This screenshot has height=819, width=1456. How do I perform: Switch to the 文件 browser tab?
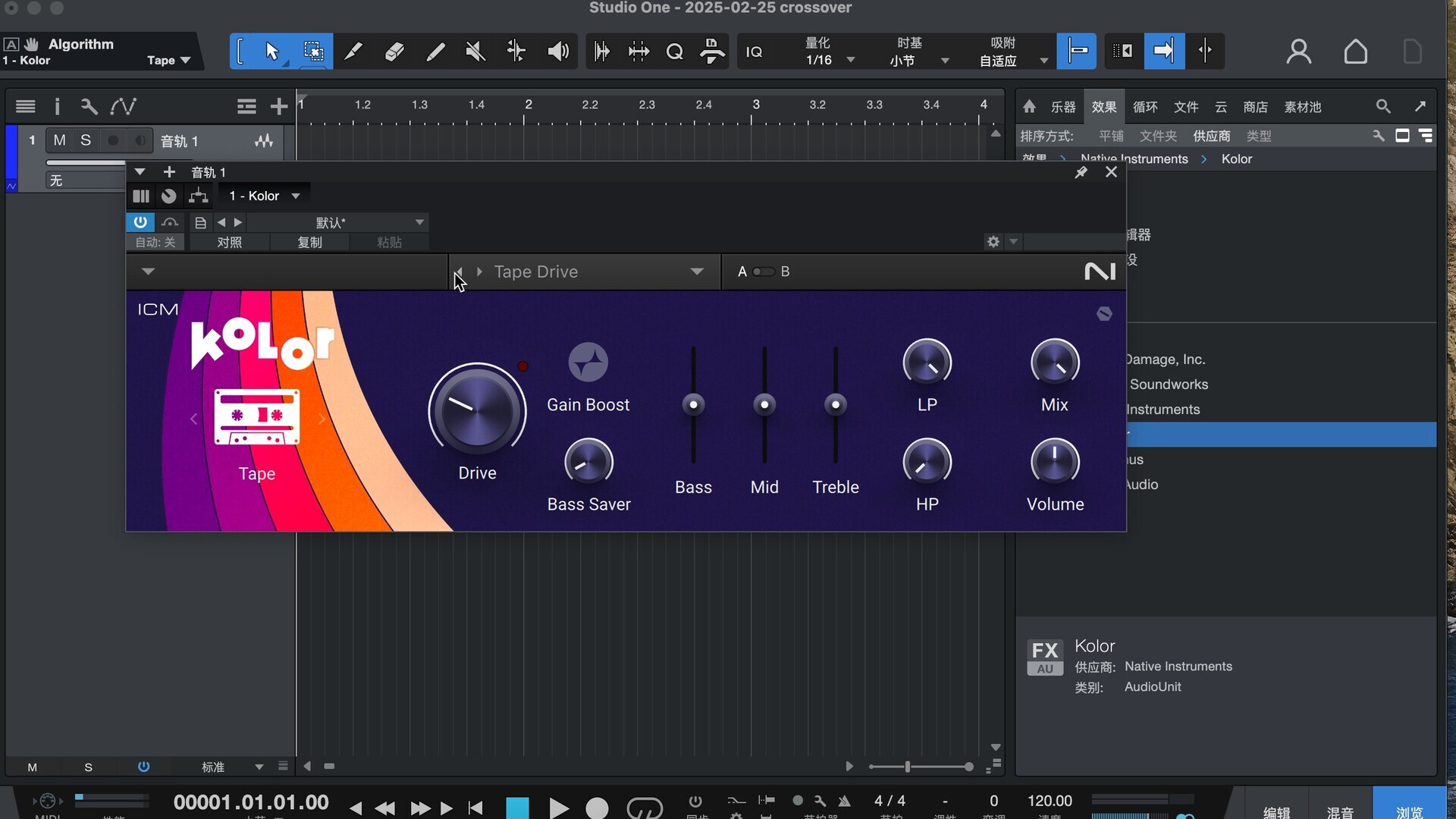[1186, 107]
